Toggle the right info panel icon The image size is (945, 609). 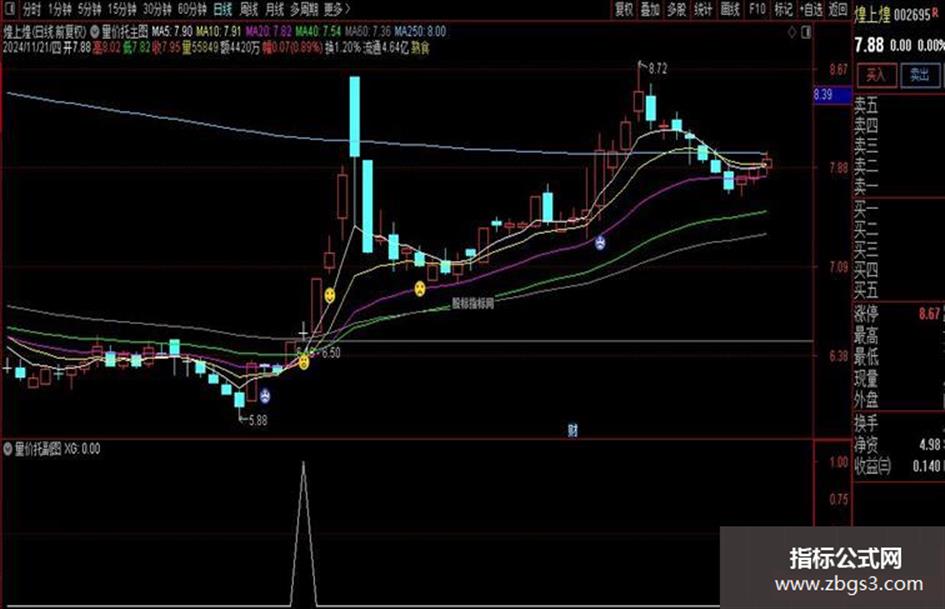click(x=806, y=33)
